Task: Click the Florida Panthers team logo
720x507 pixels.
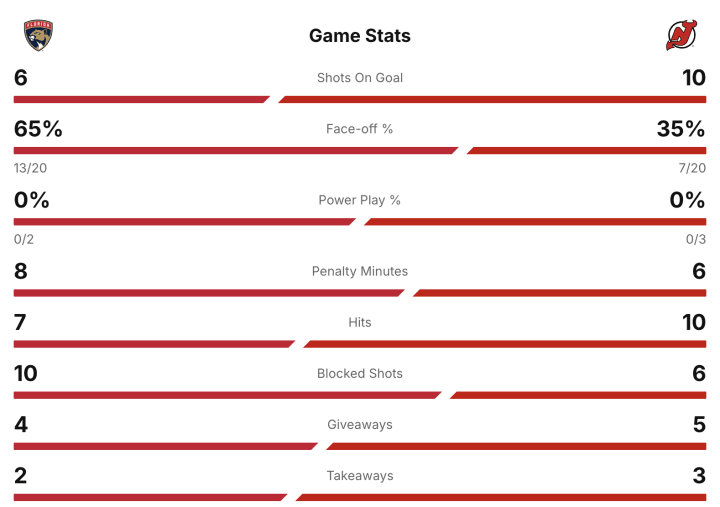Action: click(38, 35)
